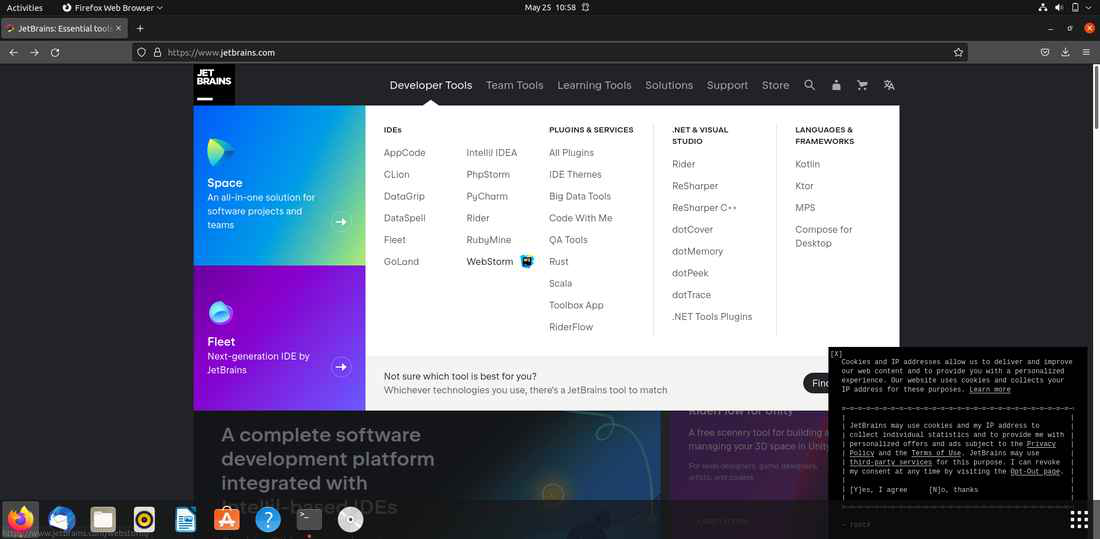
Task: Open Help from the dock
Action: point(268,519)
